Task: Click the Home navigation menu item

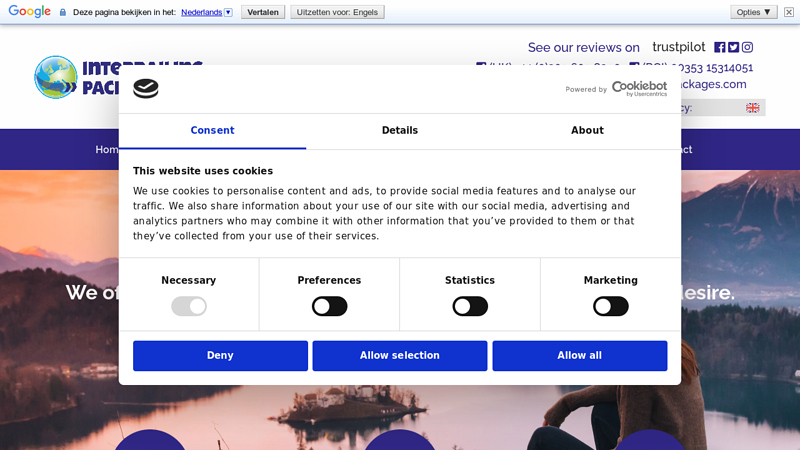Action: 107,149
